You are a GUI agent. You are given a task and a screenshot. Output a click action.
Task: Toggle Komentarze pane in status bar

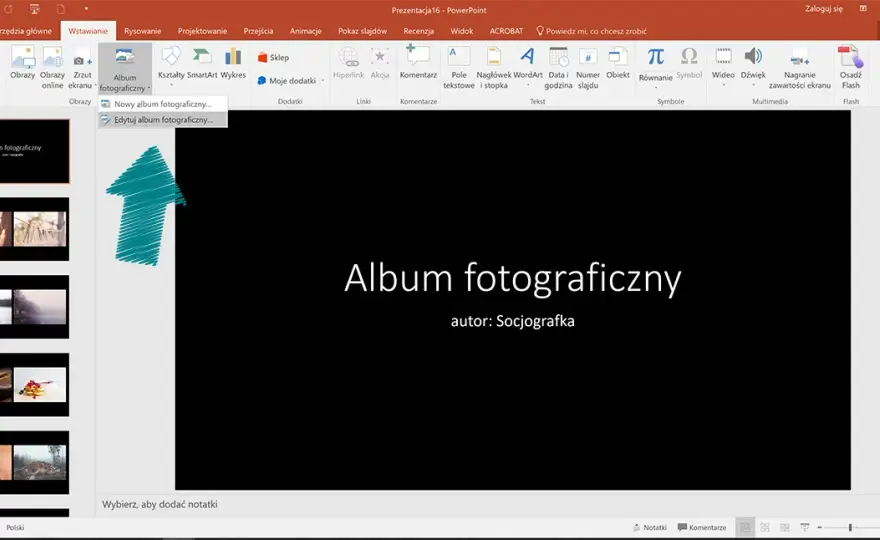click(x=702, y=528)
